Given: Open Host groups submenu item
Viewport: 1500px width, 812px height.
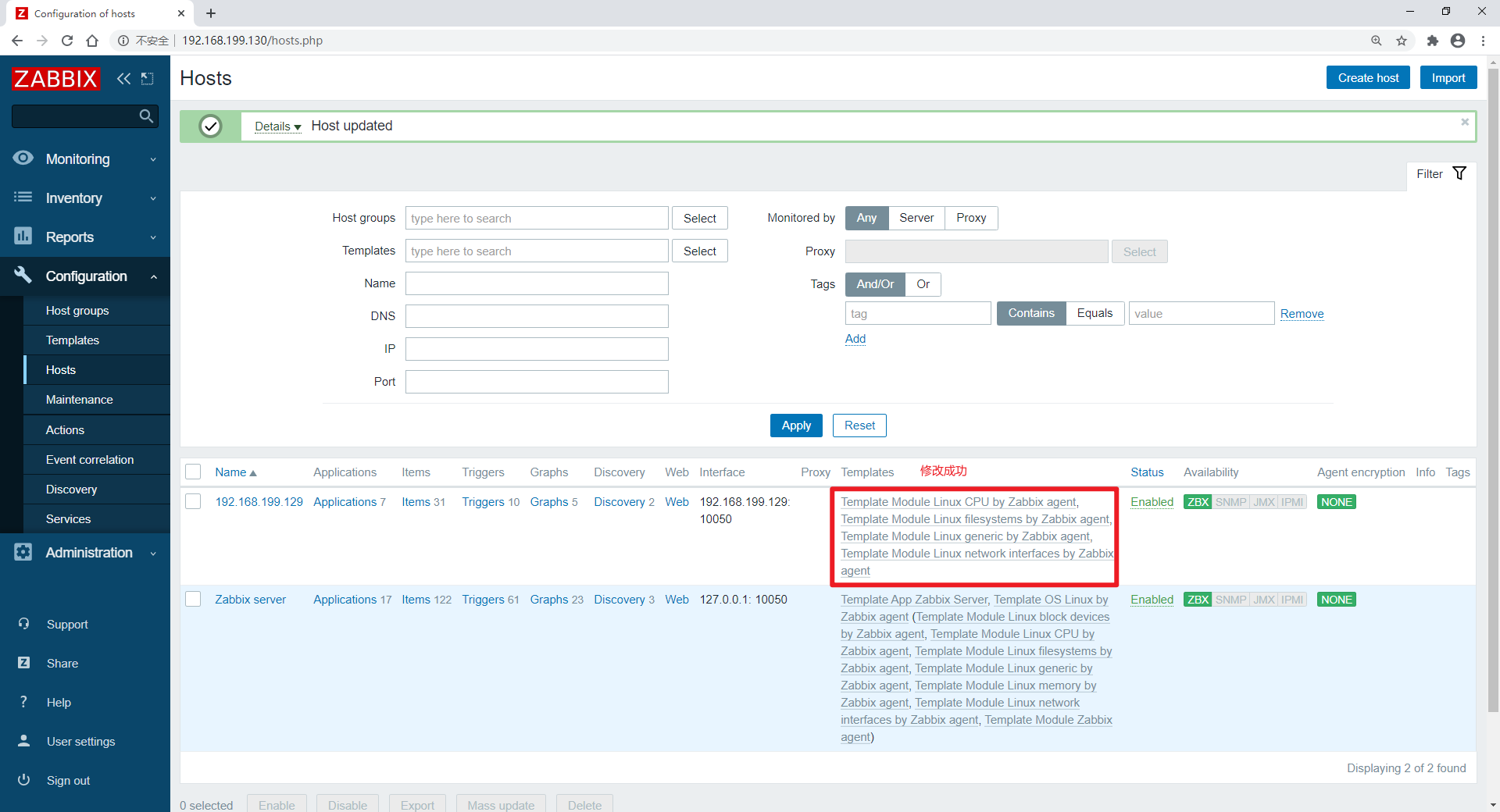Looking at the screenshot, I should pyautogui.click(x=97, y=310).
